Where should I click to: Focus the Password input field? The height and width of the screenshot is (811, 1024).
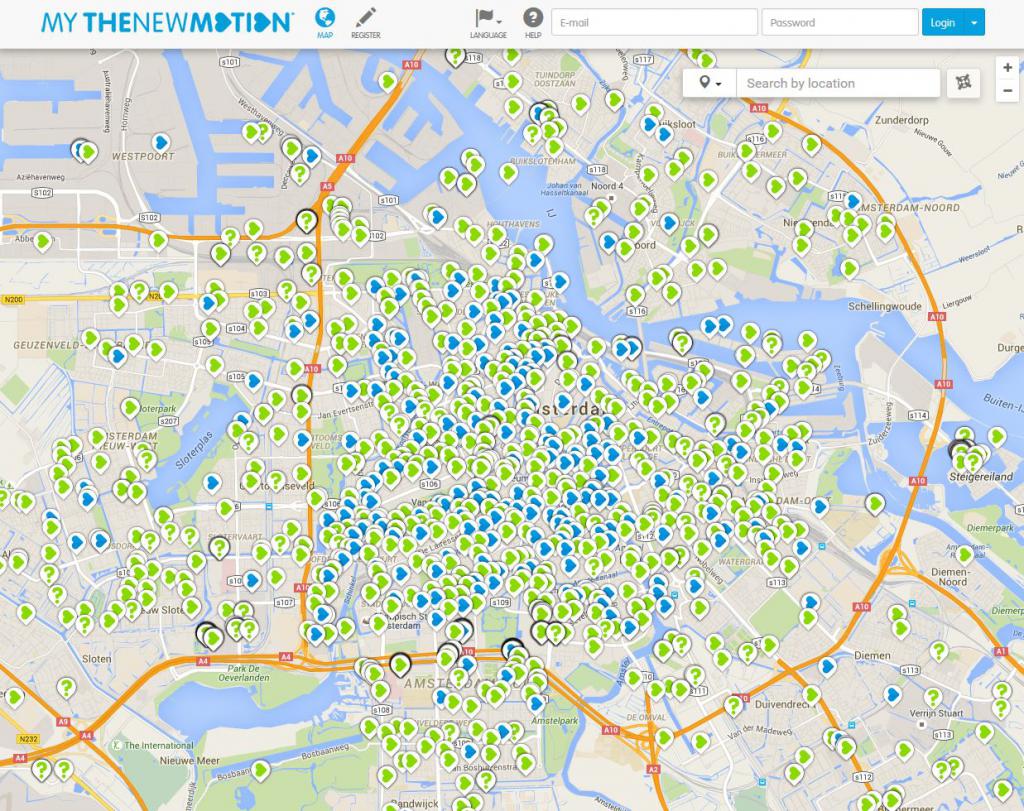pos(840,22)
